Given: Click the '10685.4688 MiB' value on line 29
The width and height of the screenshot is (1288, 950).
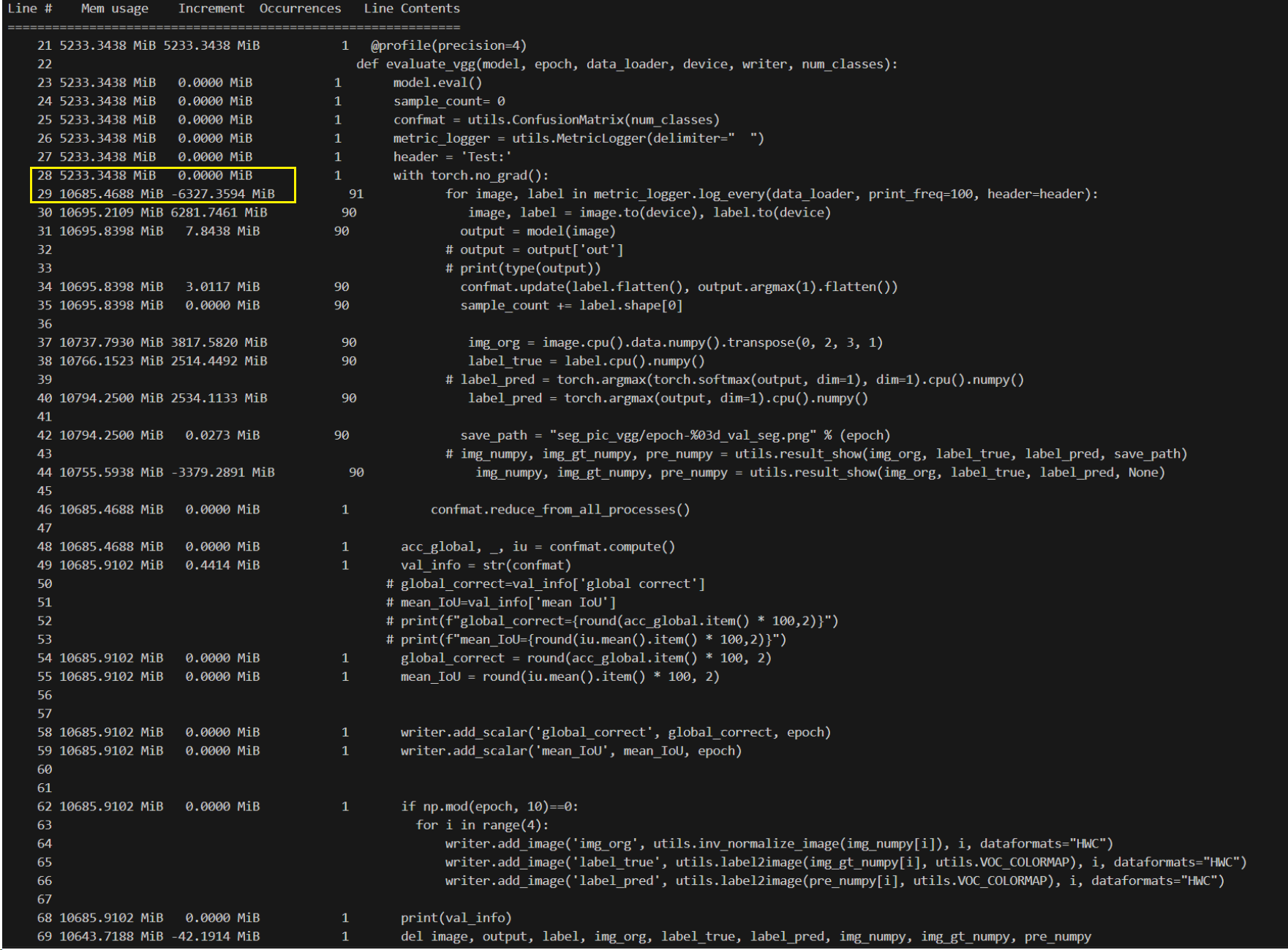Looking at the screenshot, I should (111, 194).
